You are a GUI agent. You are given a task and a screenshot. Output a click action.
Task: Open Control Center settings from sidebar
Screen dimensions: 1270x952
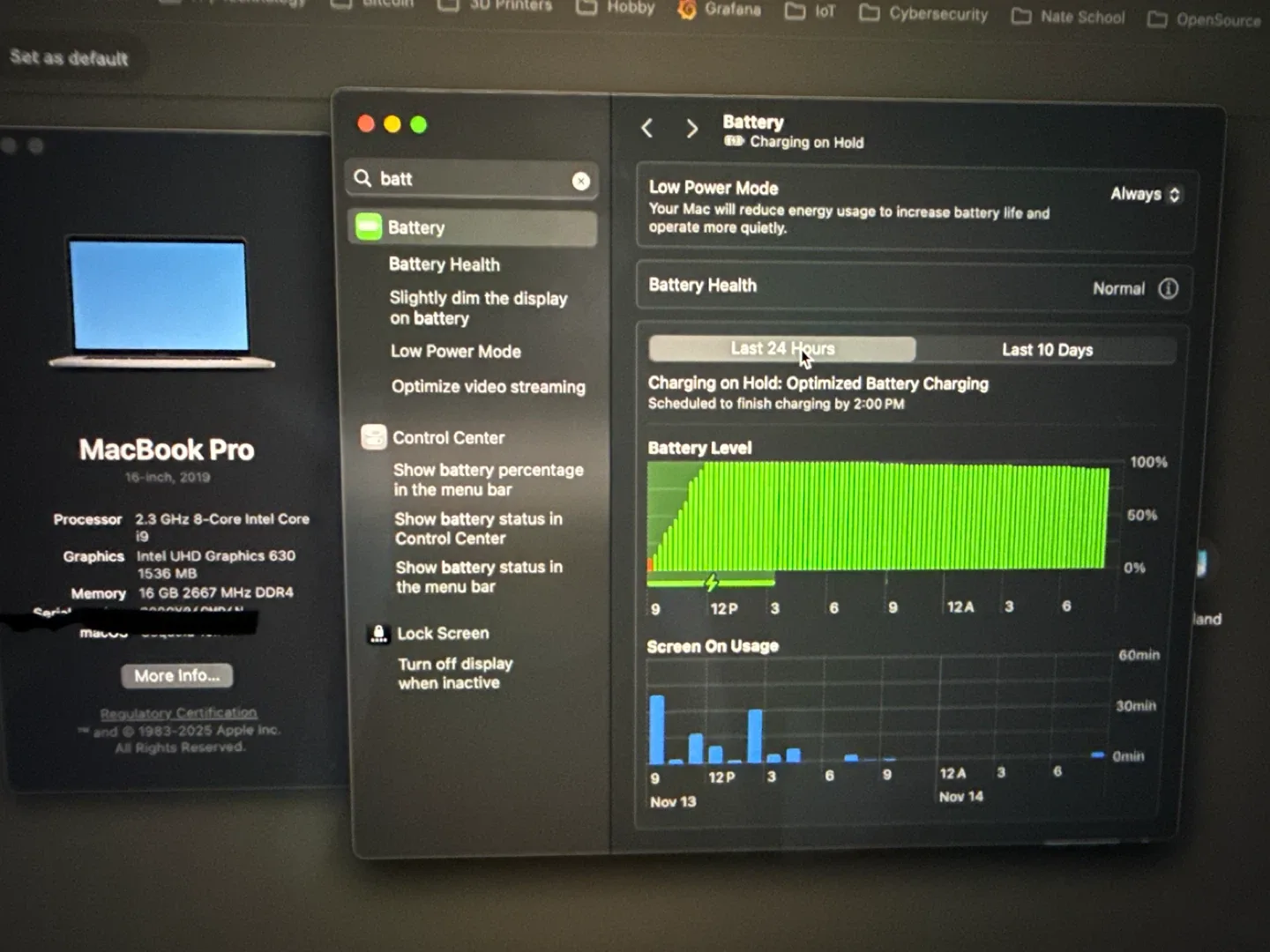pyautogui.click(x=449, y=437)
